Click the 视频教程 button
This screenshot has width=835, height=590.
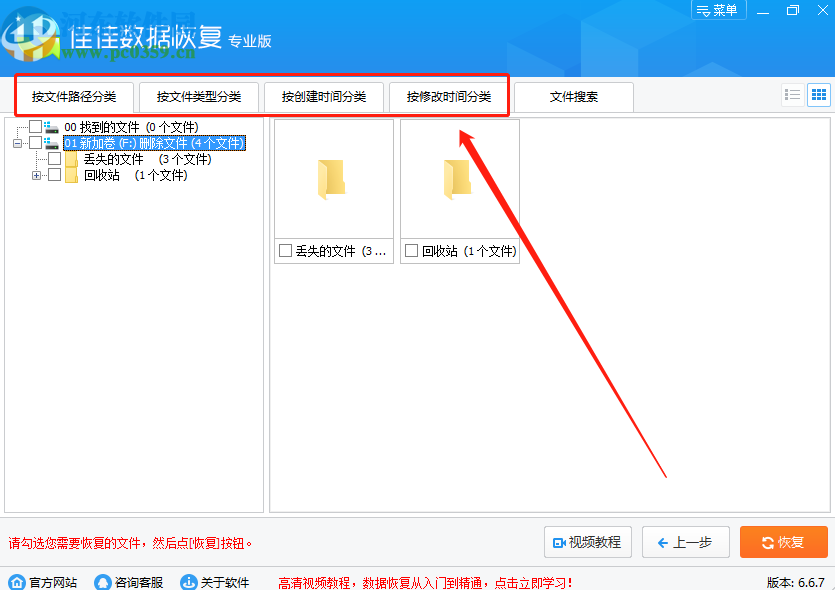coord(588,542)
